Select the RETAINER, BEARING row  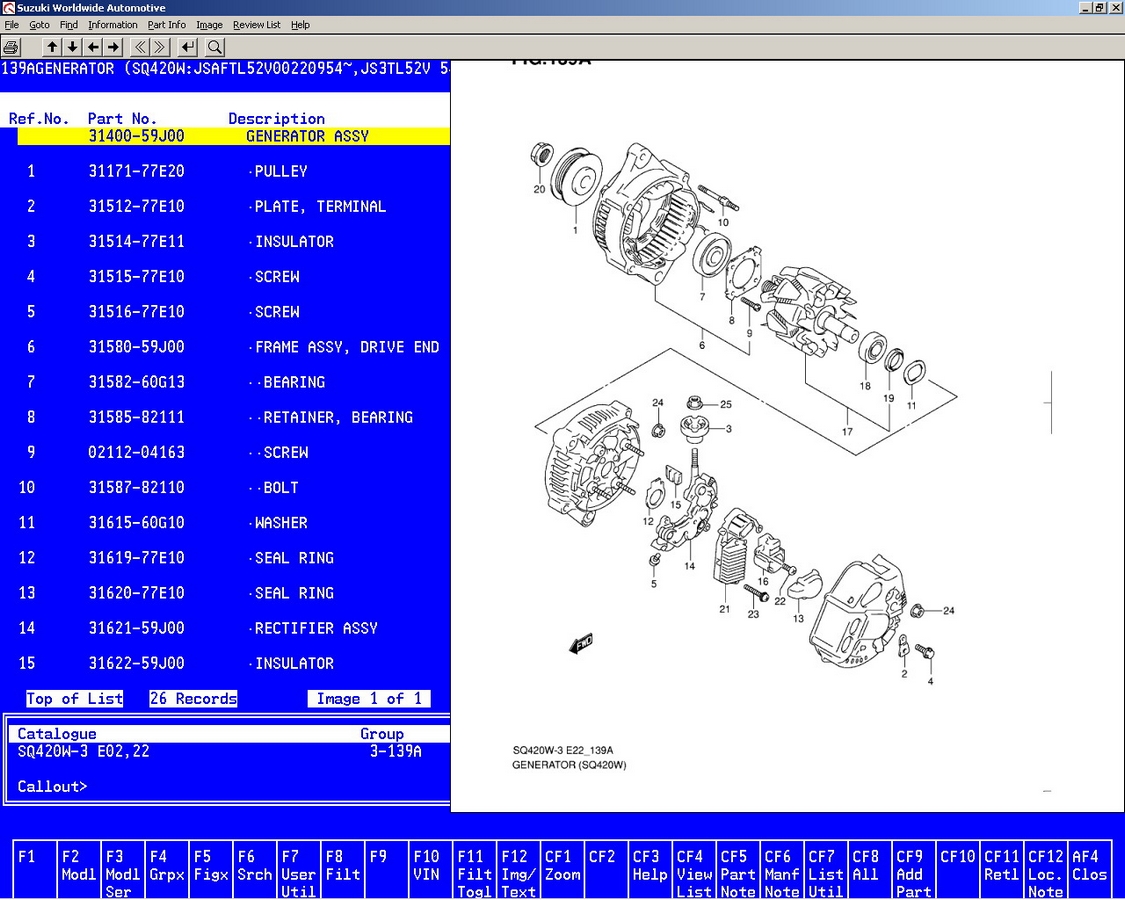pos(234,418)
